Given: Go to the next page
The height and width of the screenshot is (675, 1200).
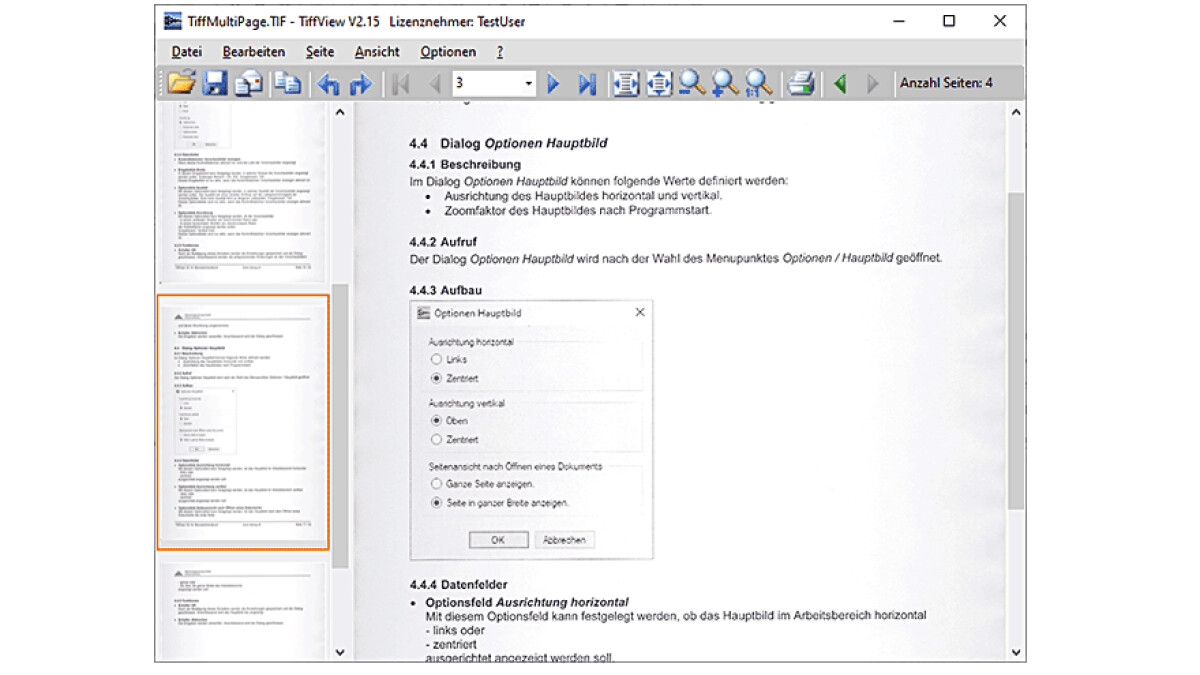Looking at the screenshot, I should (554, 84).
